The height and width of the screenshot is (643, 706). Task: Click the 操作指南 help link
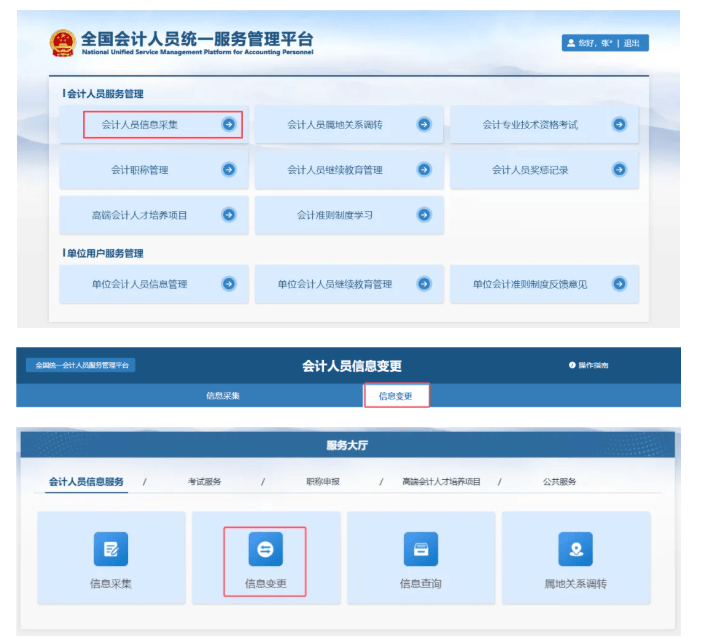(588, 366)
